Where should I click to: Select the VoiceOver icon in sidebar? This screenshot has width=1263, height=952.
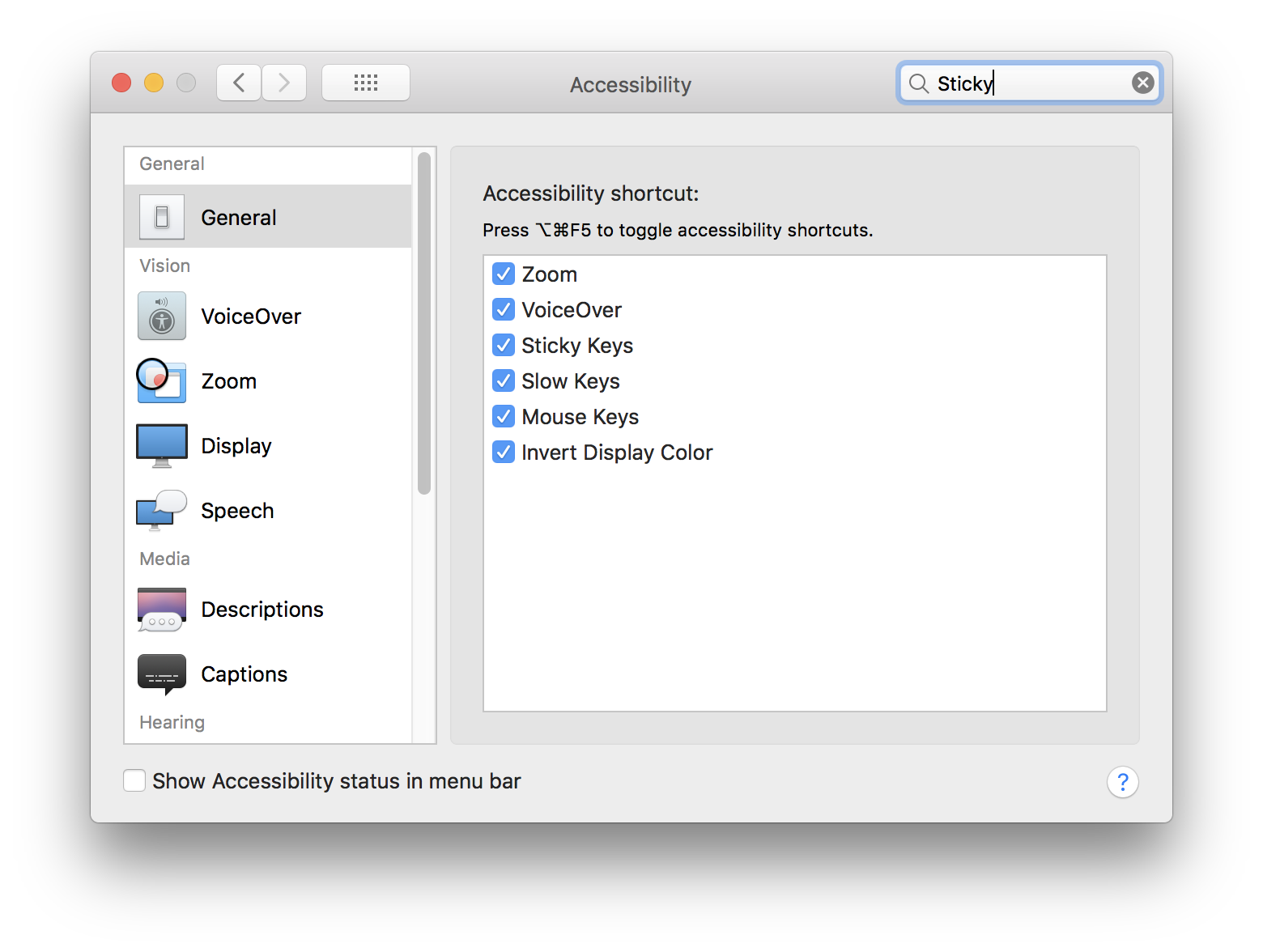point(162,316)
